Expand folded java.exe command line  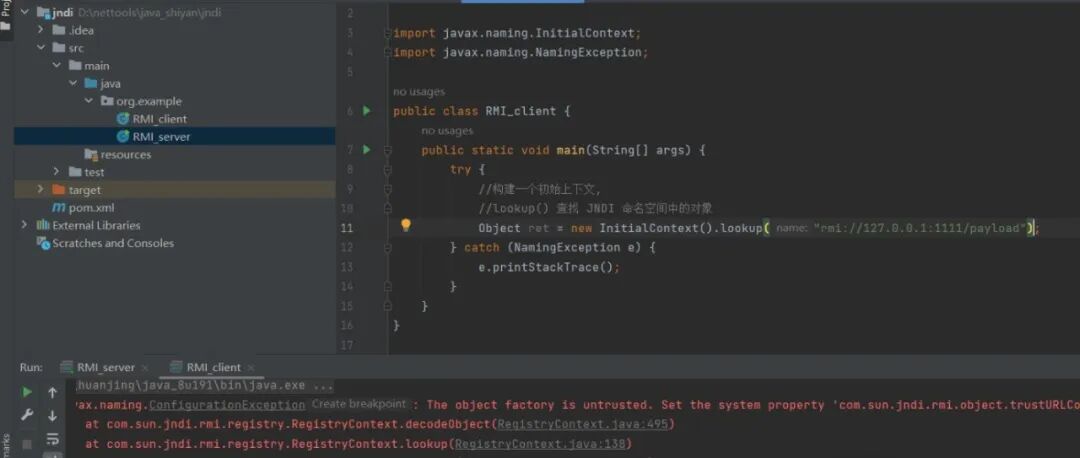(x=205, y=386)
